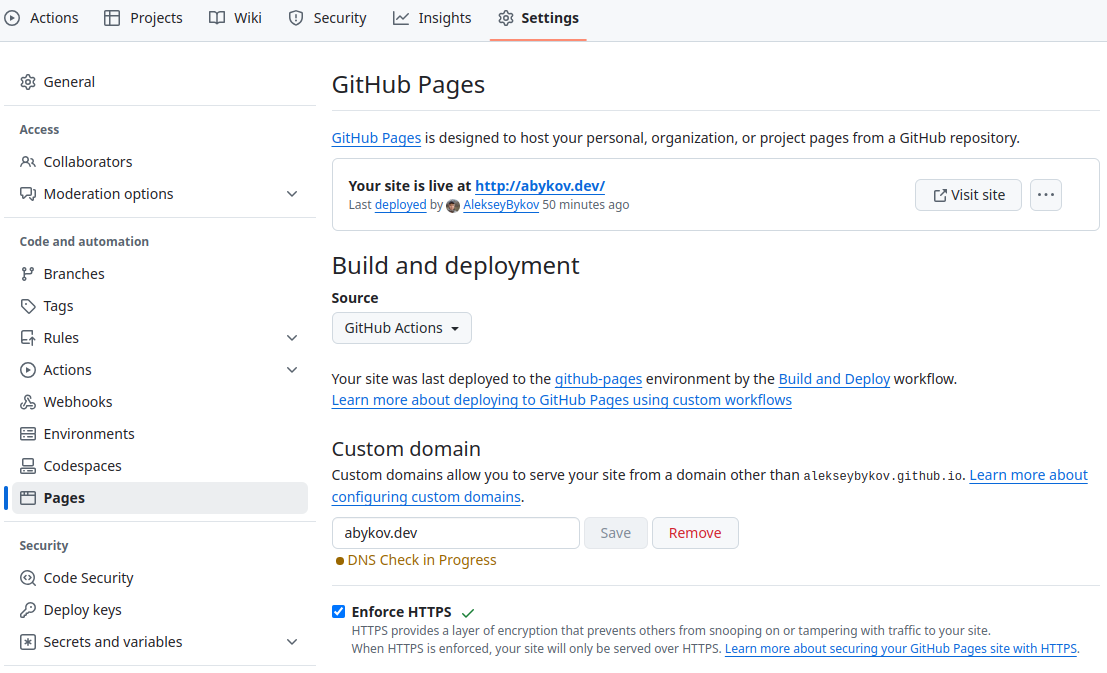Open the http://abykov.dev/ link

pos(540,186)
